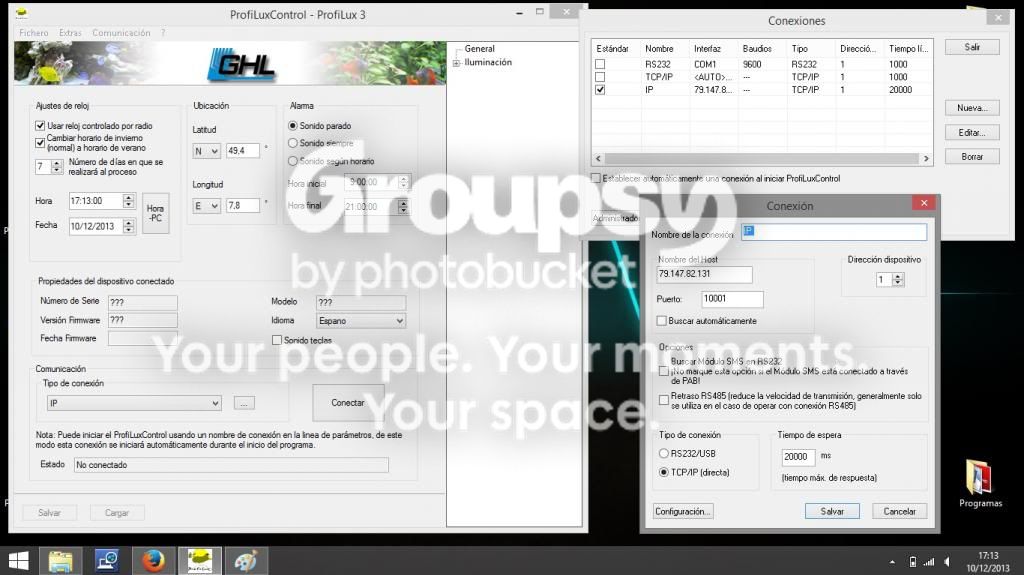The image size is (1024, 575).
Task: Enable automatic connection on startup checkbox
Action: [x=596, y=178]
